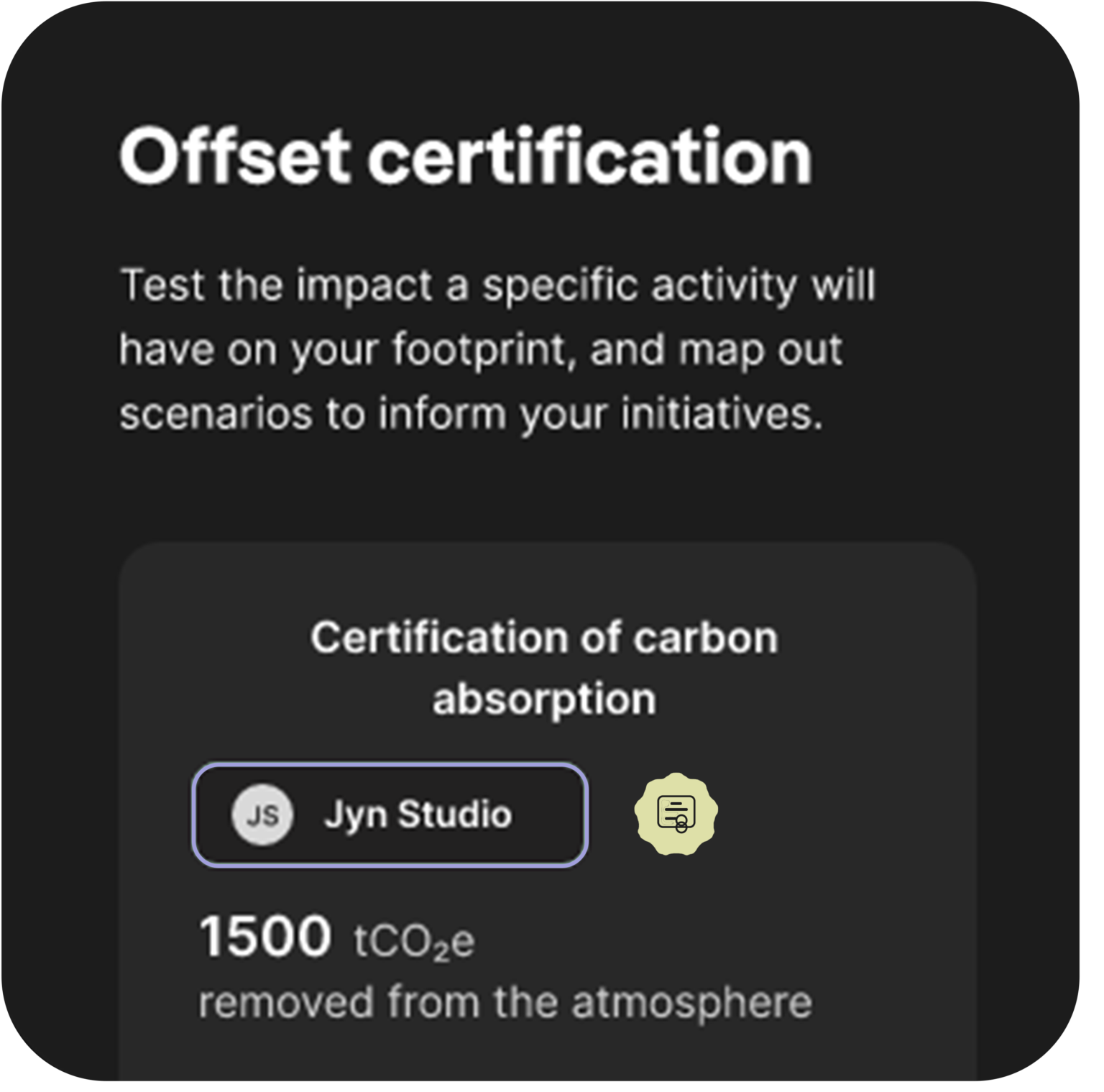Enable the highlighted Jyn Studio entity selector

[390, 814]
